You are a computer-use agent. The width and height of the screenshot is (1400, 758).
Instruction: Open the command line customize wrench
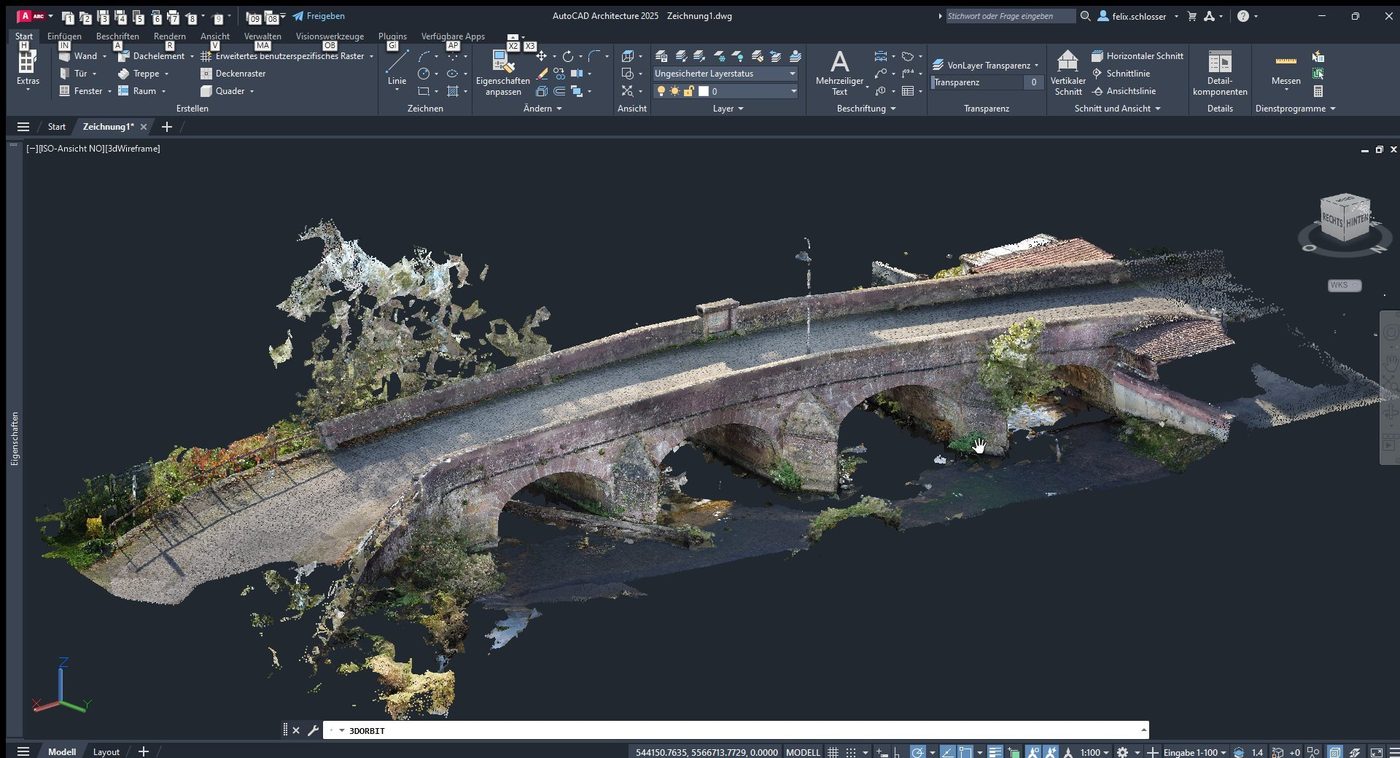click(x=312, y=730)
